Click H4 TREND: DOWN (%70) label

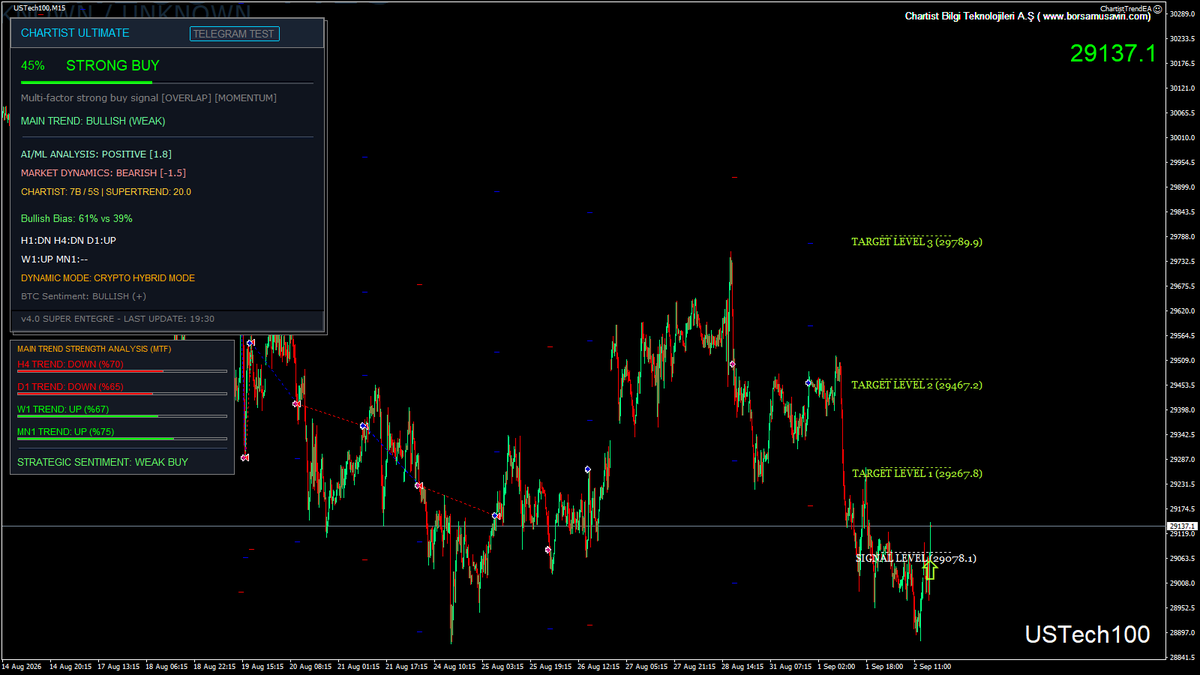pyautogui.click(x=70, y=364)
